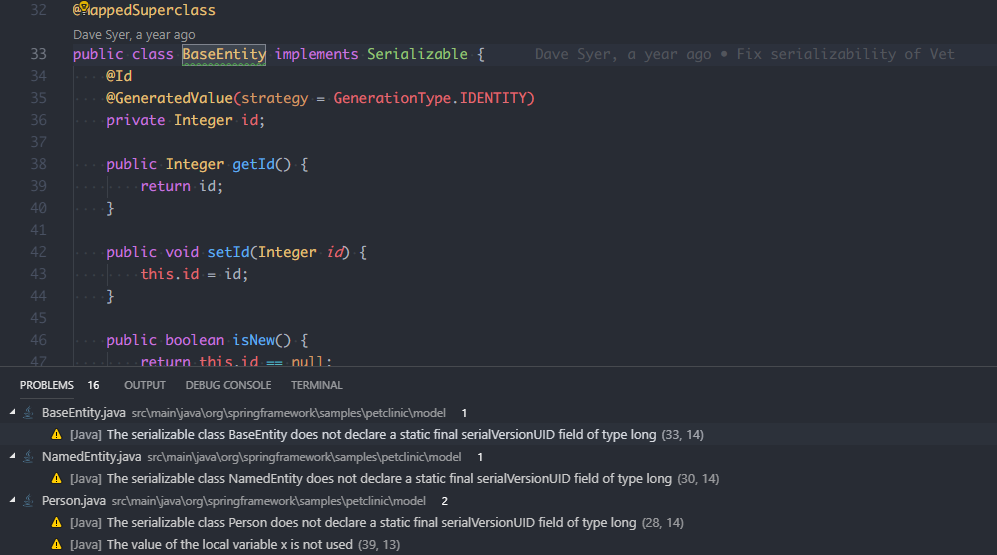
Task: Switch to the PROBLEMS tab
Action: point(46,385)
